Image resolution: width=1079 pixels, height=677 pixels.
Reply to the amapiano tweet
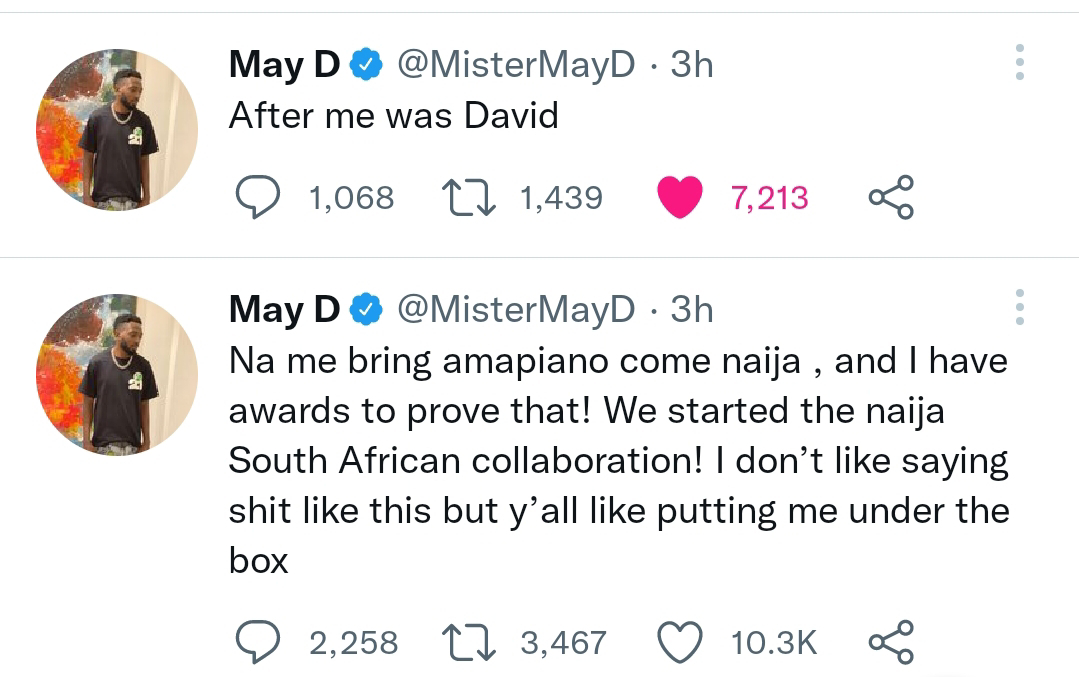pos(258,642)
